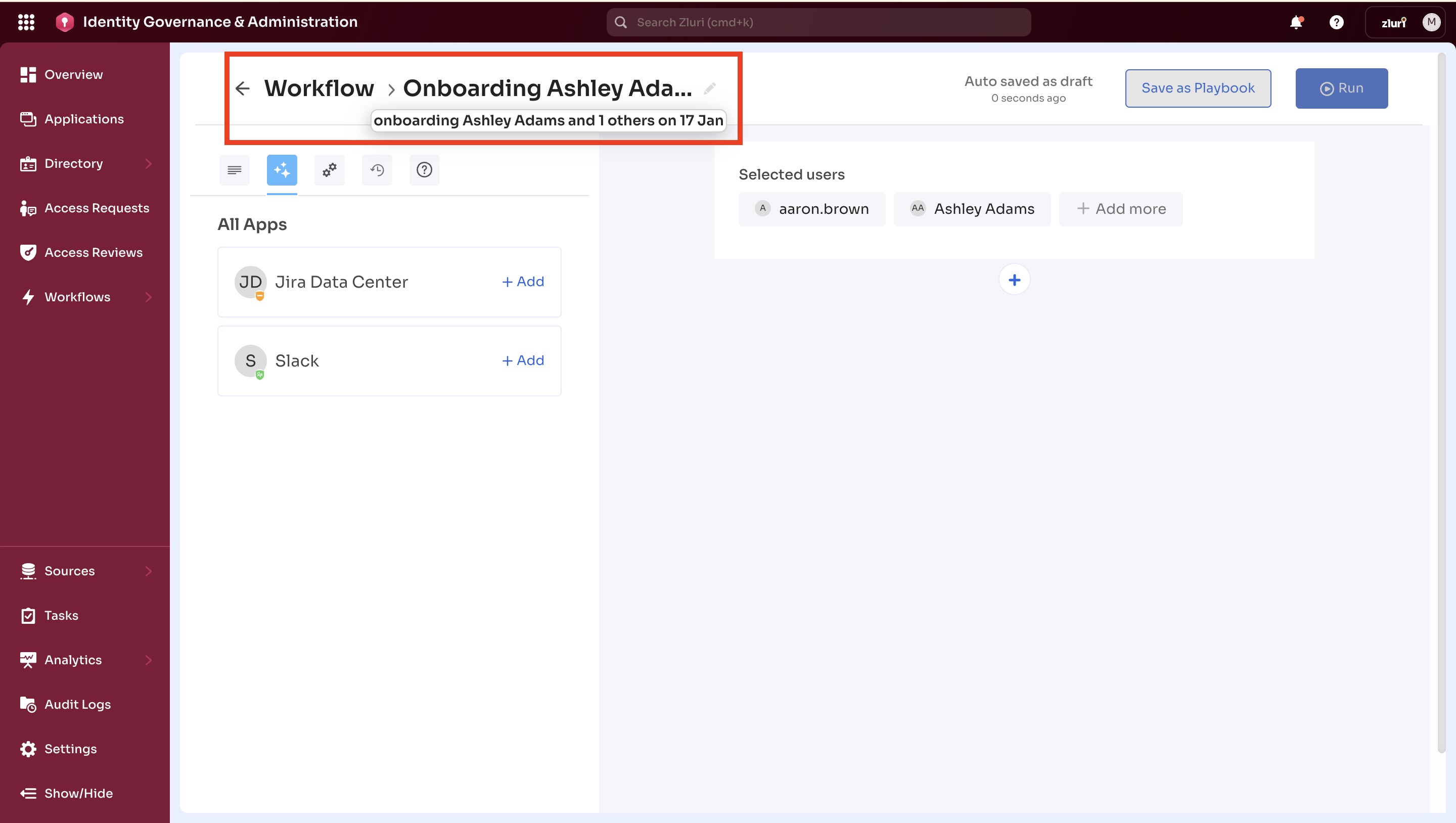Click the pencil icon to rename workflow
Viewport: 1456px width, 823px height.
click(710, 88)
